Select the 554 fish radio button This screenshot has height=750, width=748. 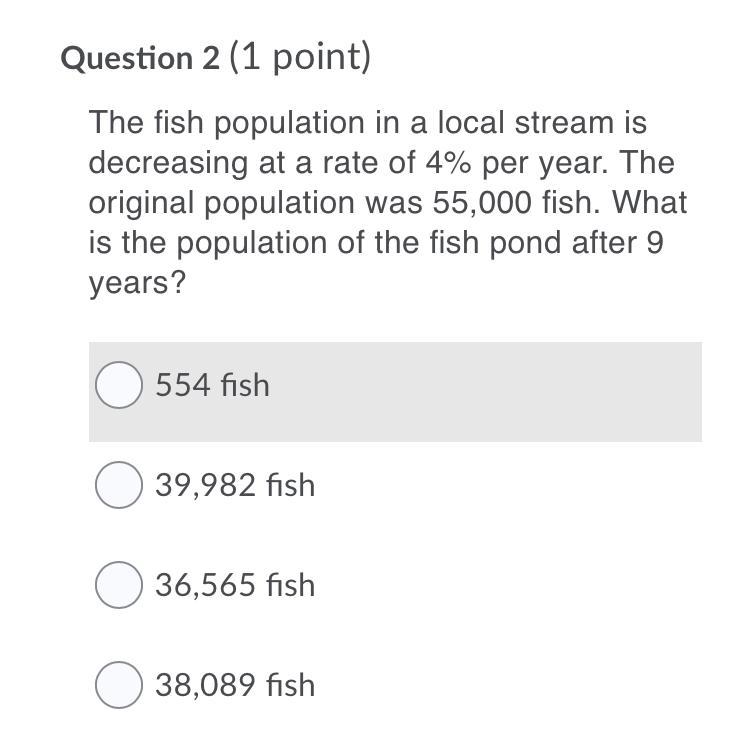point(119,385)
